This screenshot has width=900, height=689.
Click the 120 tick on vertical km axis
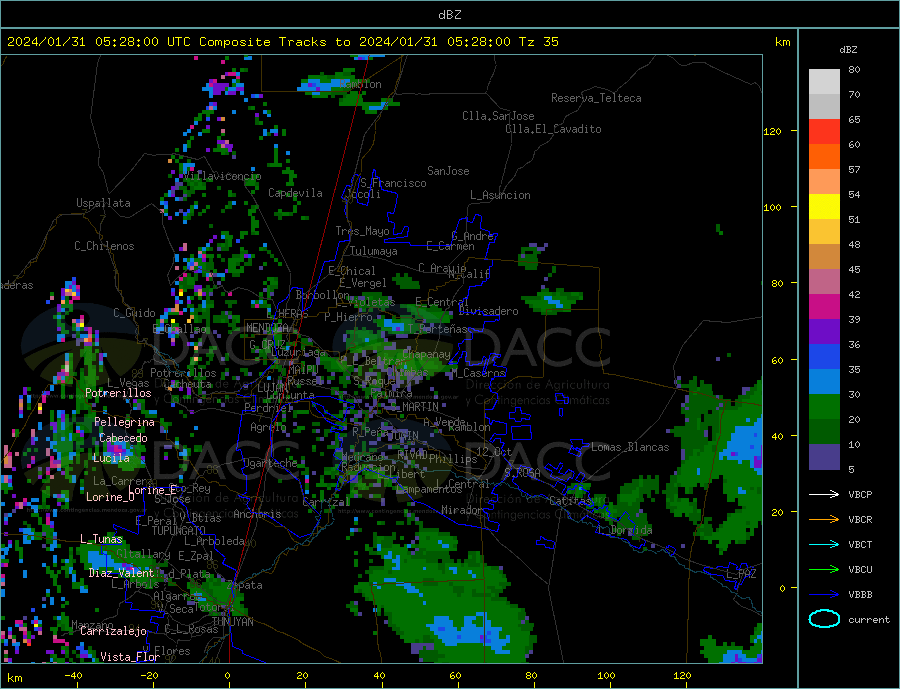pyautogui.click(x=772, y=131)
